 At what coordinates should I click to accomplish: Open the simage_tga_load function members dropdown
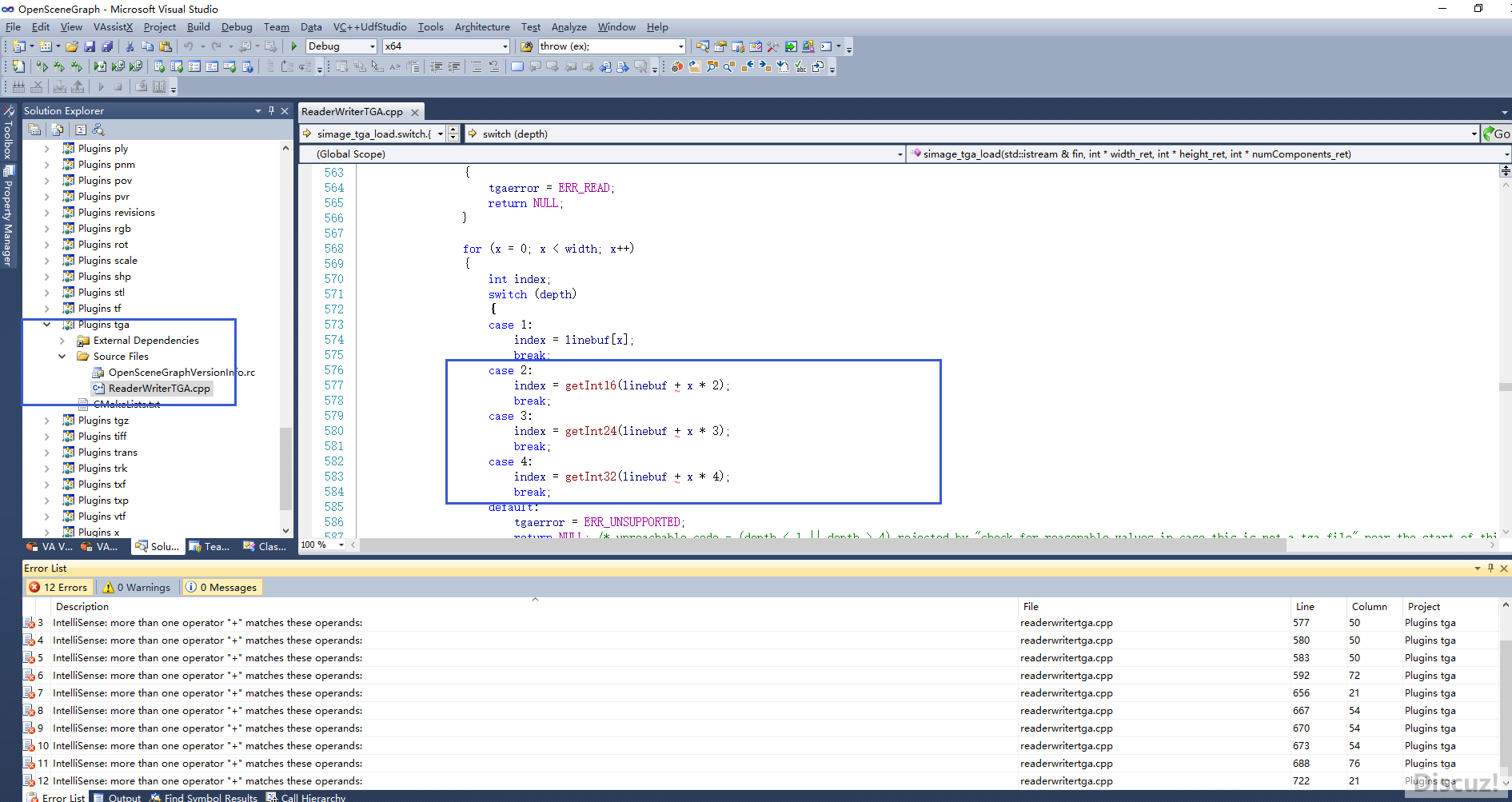coord(1506,154)
